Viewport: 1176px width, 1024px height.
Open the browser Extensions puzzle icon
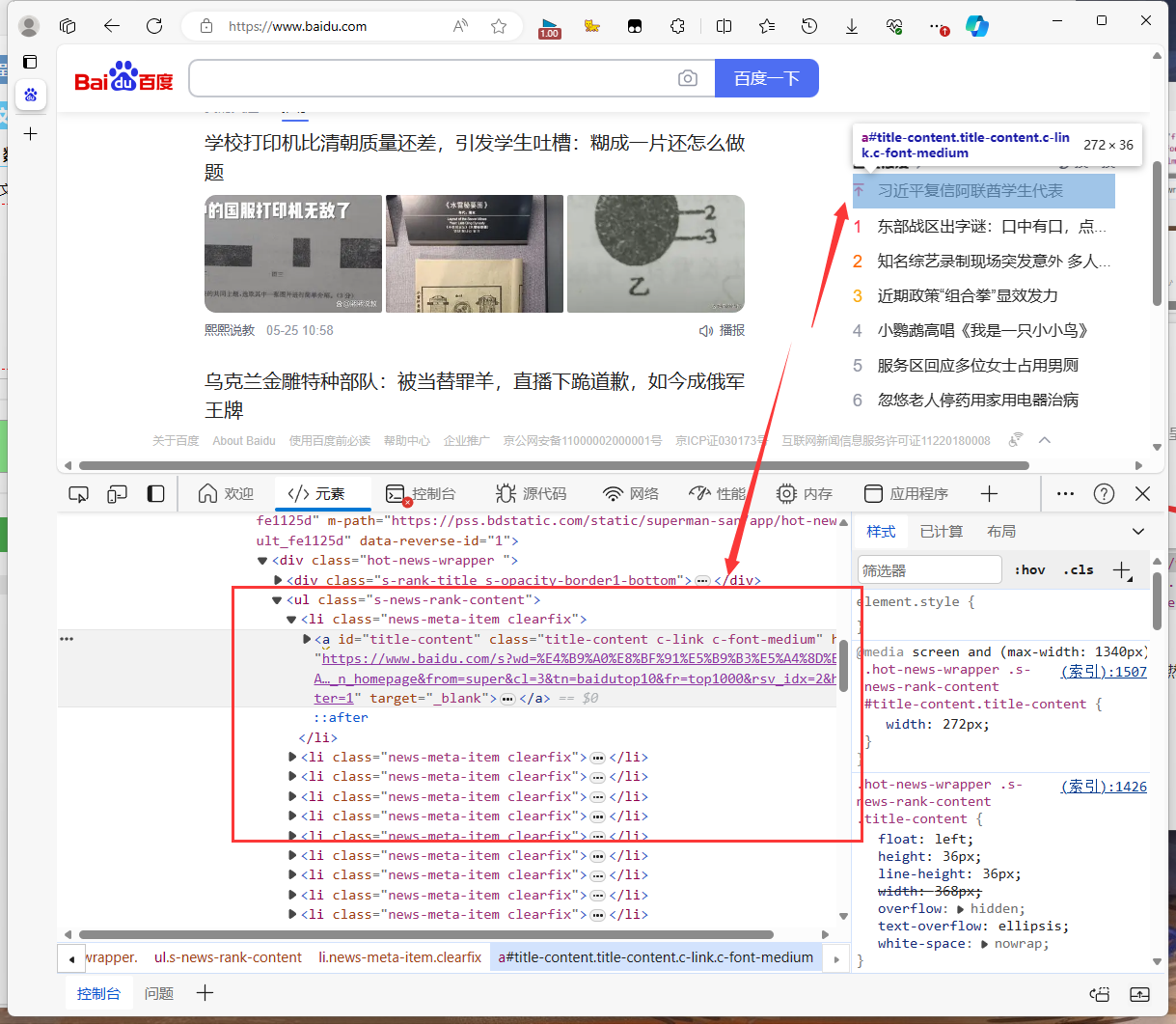pyautogui.click(x=677, y=27)
